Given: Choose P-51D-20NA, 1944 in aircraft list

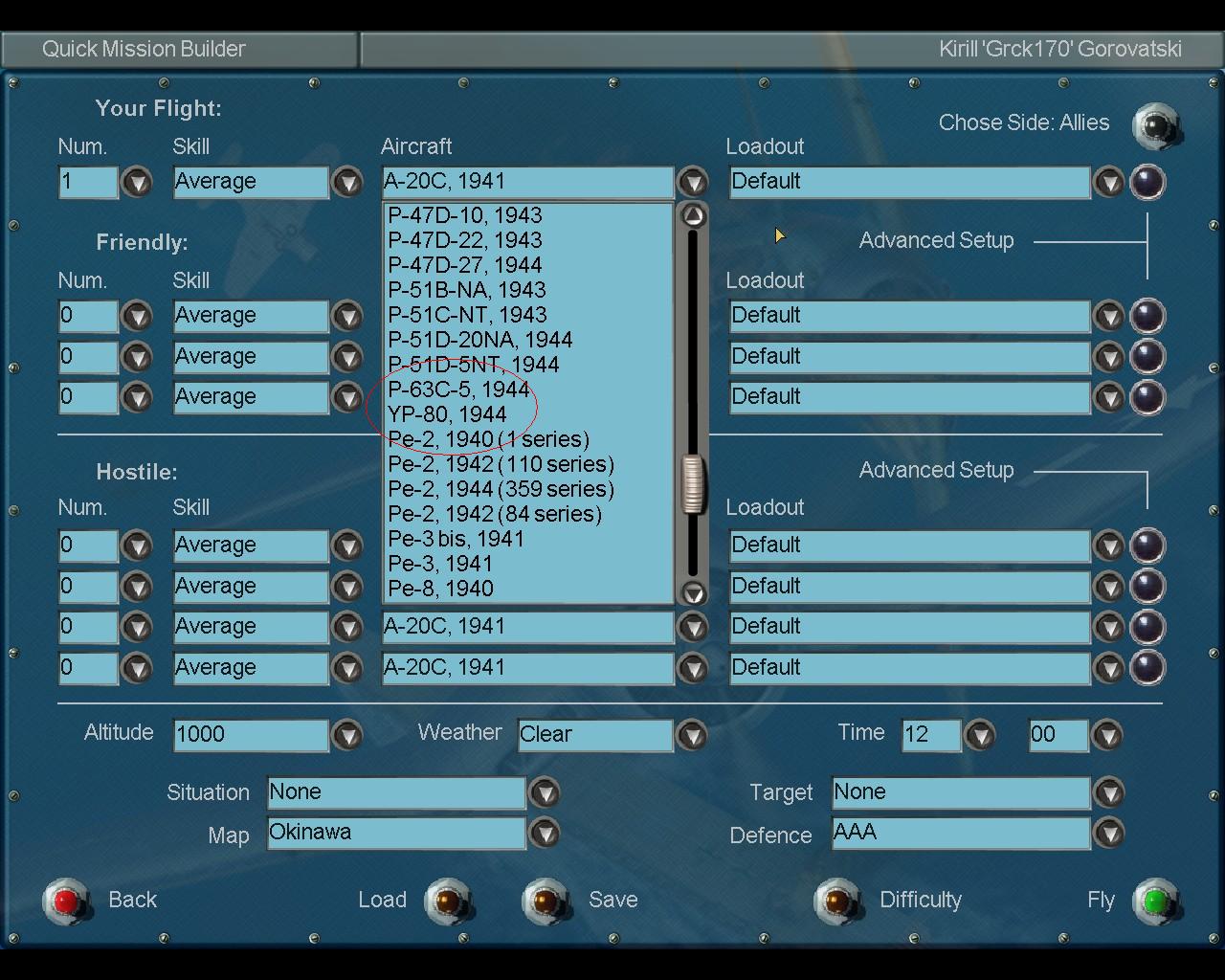Looking at the screenshot, I should (479, 340).
